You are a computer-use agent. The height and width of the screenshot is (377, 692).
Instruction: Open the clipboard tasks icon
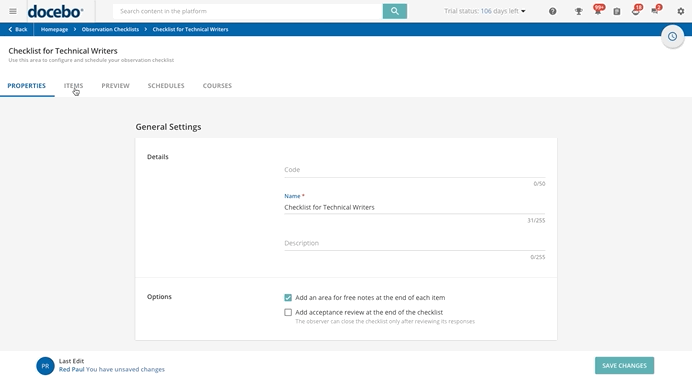point(617,11)
